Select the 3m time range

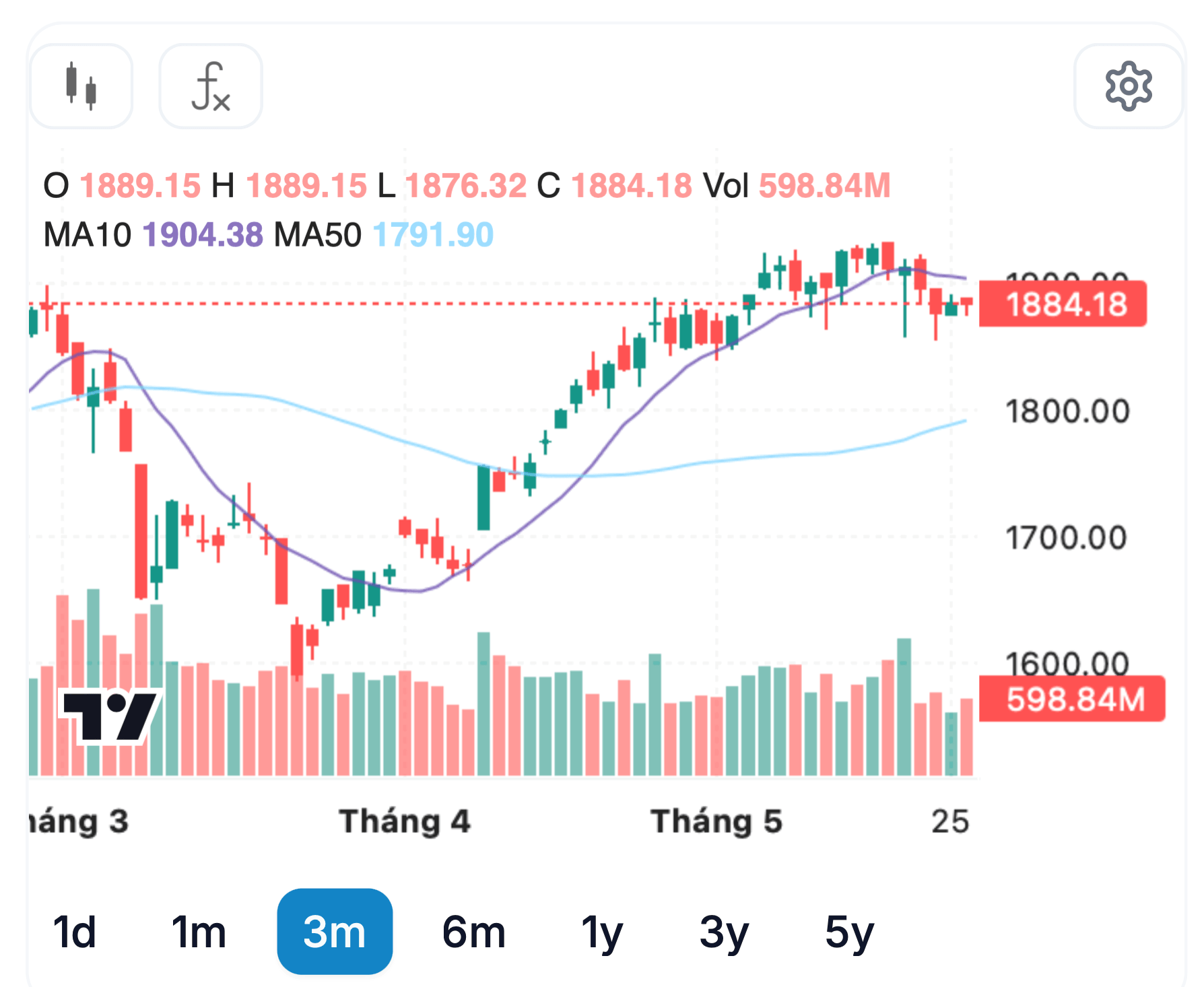[x=335, y=932]
